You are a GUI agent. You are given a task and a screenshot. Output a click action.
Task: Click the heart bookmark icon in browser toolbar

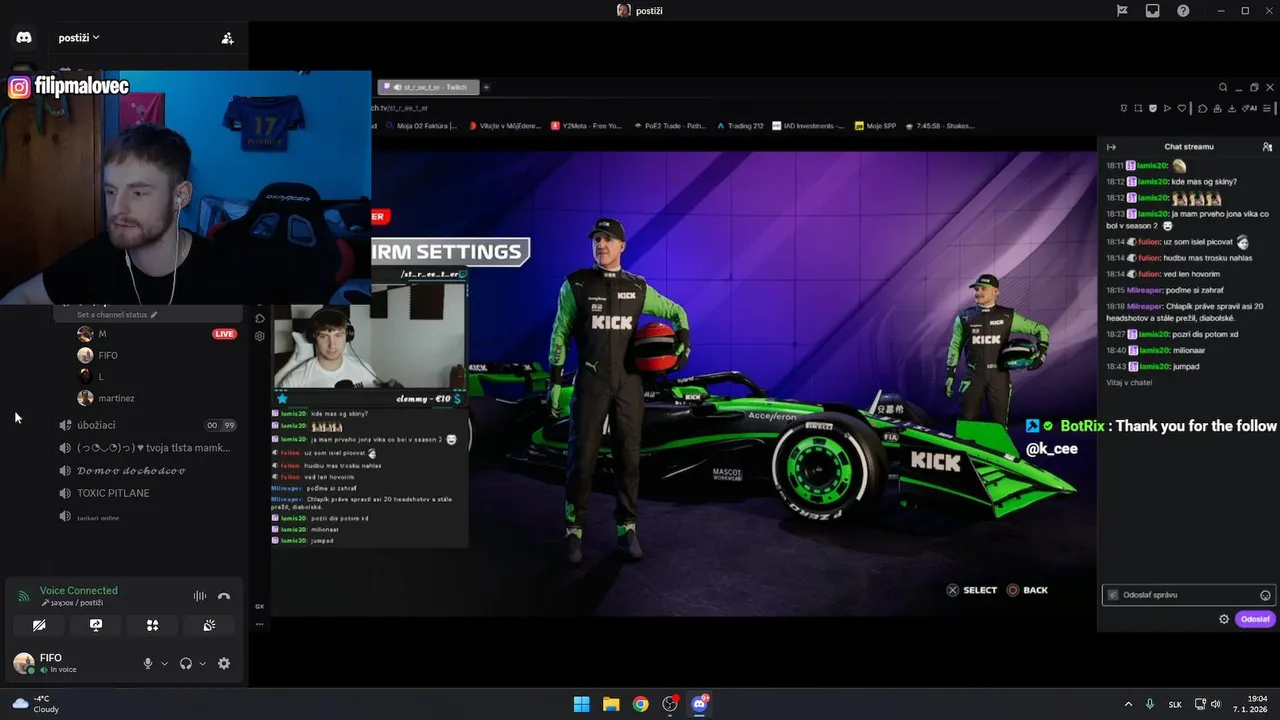[x=1182, y=108]
